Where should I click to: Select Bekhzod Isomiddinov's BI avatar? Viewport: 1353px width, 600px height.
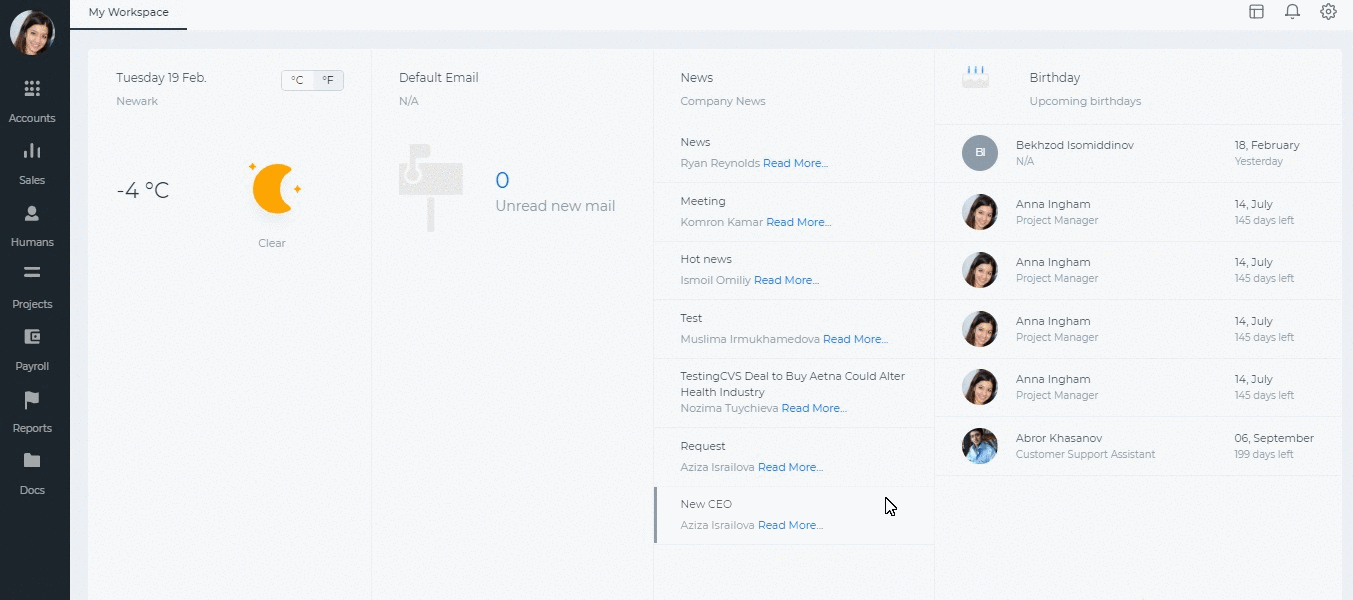point(980,152)
